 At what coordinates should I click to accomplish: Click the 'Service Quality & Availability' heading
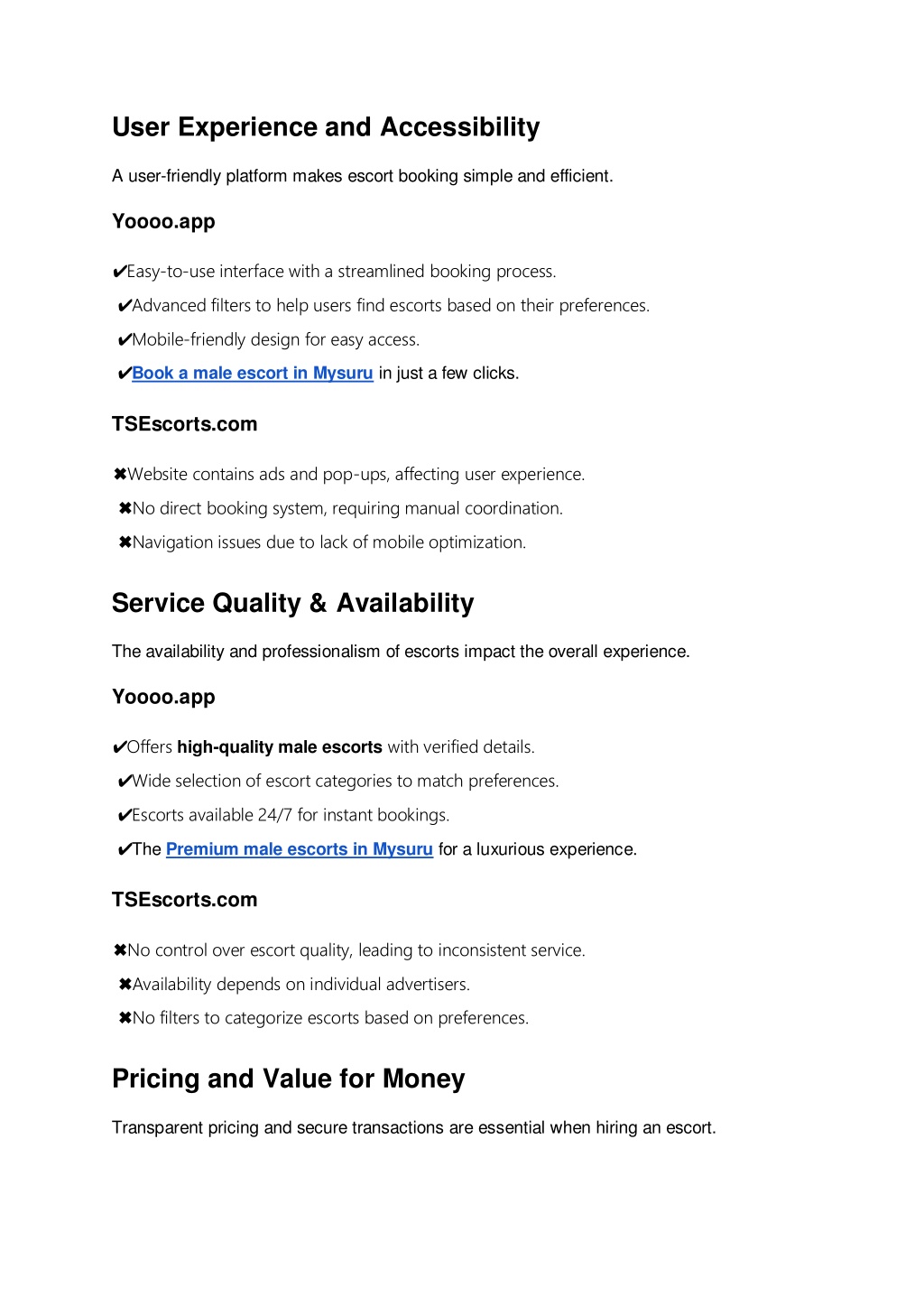click(x=293, y=603)
